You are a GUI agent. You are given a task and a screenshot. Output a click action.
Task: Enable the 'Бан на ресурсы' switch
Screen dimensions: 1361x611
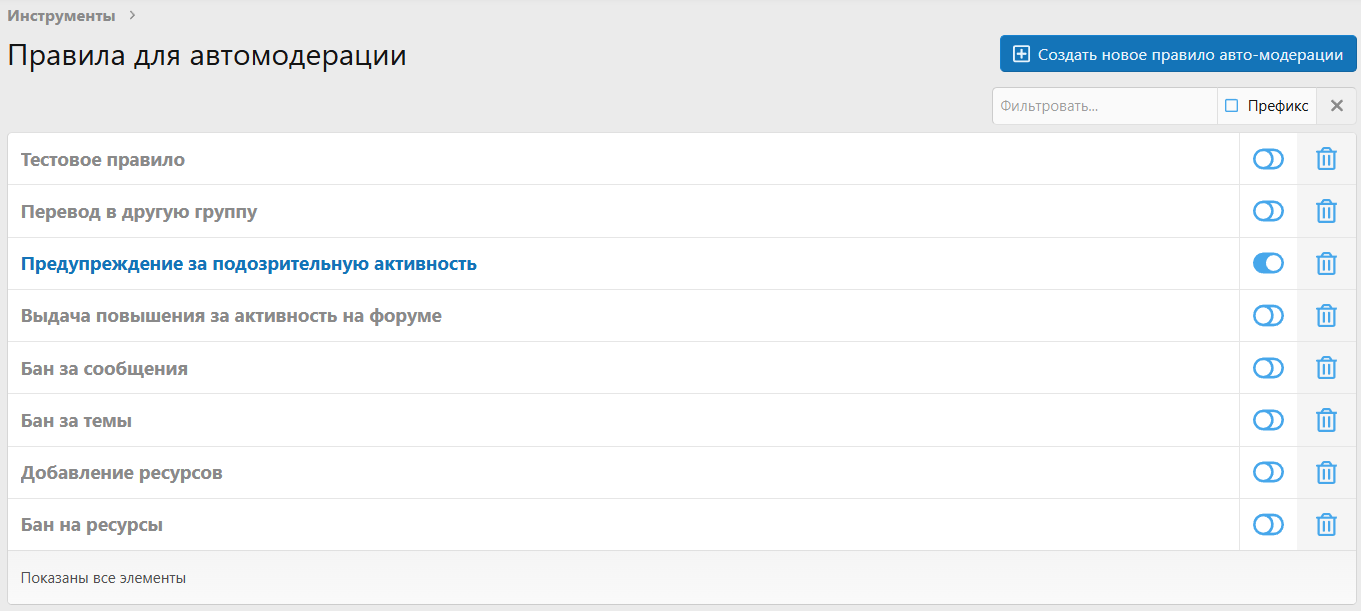click(1268, 524)
